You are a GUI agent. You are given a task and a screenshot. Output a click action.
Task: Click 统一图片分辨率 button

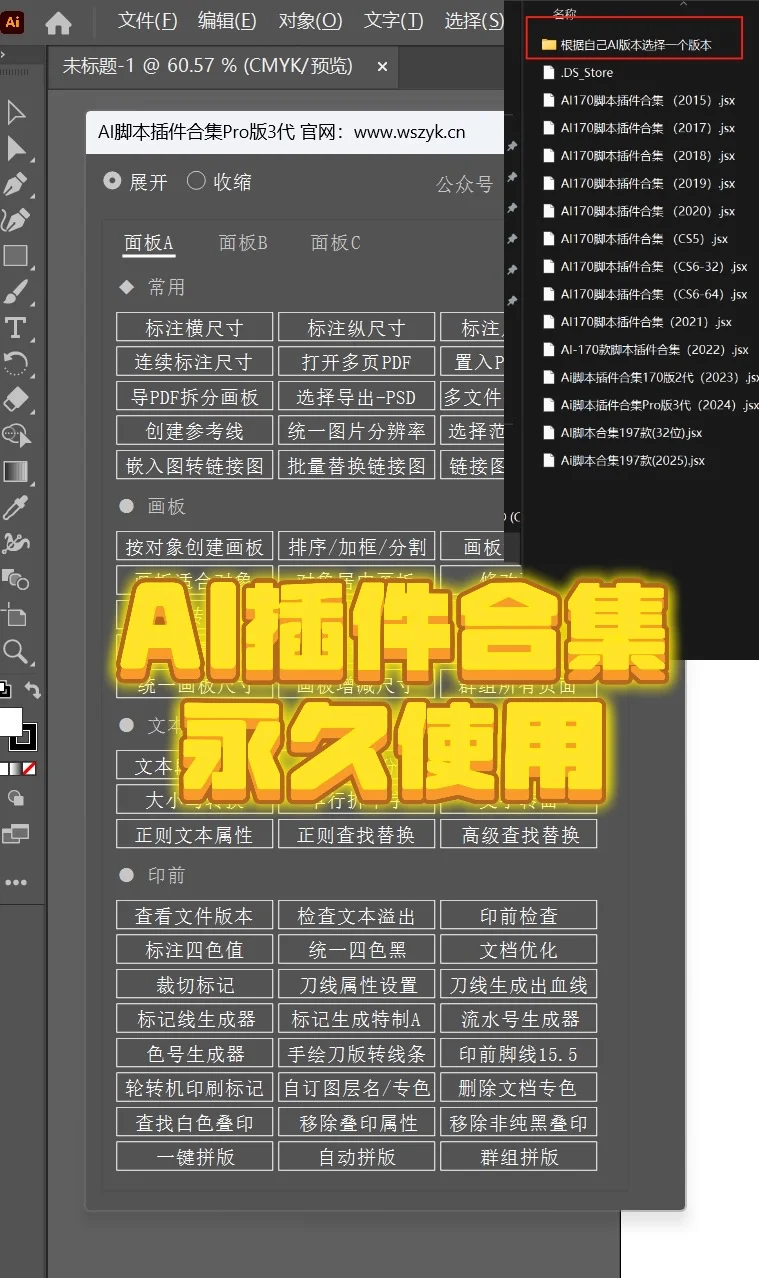tap(356, 431)
